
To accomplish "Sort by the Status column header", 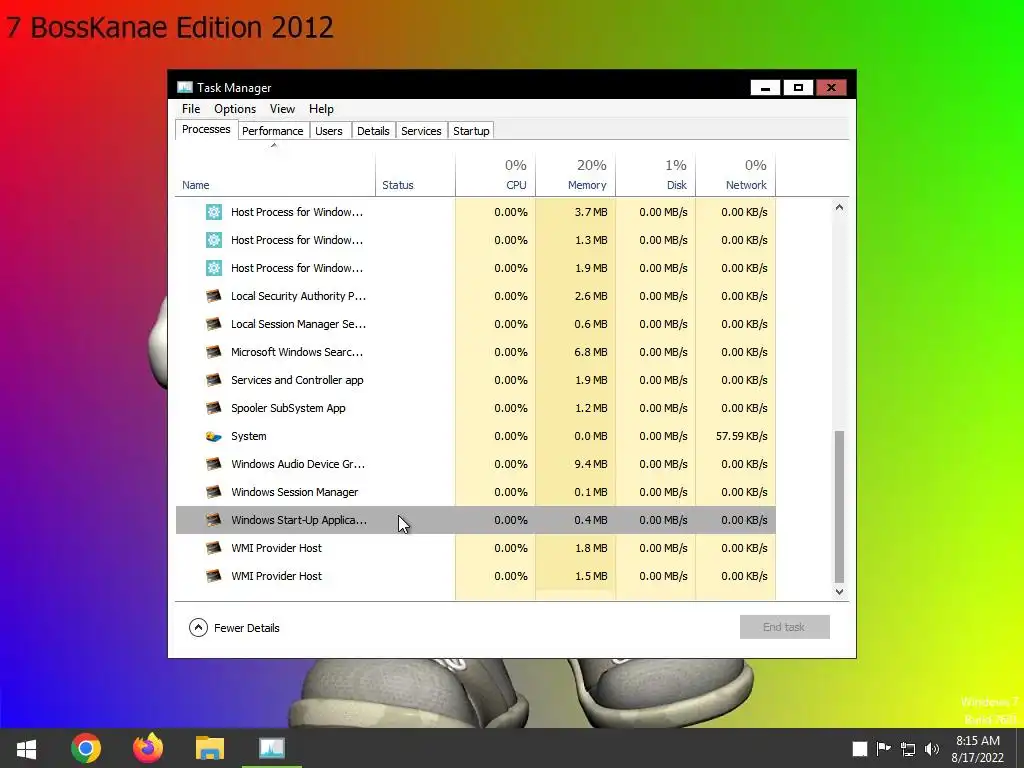I will [415, 174].
